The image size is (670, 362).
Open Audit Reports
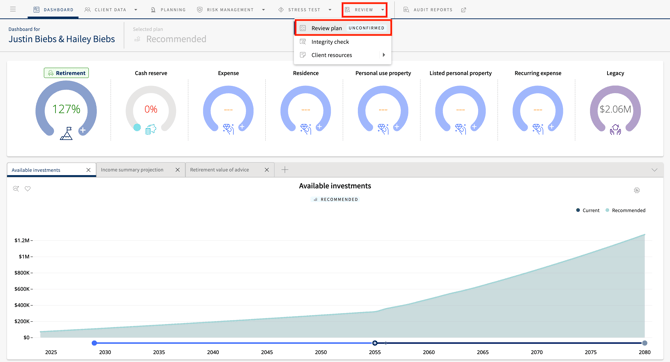[428, 9]
